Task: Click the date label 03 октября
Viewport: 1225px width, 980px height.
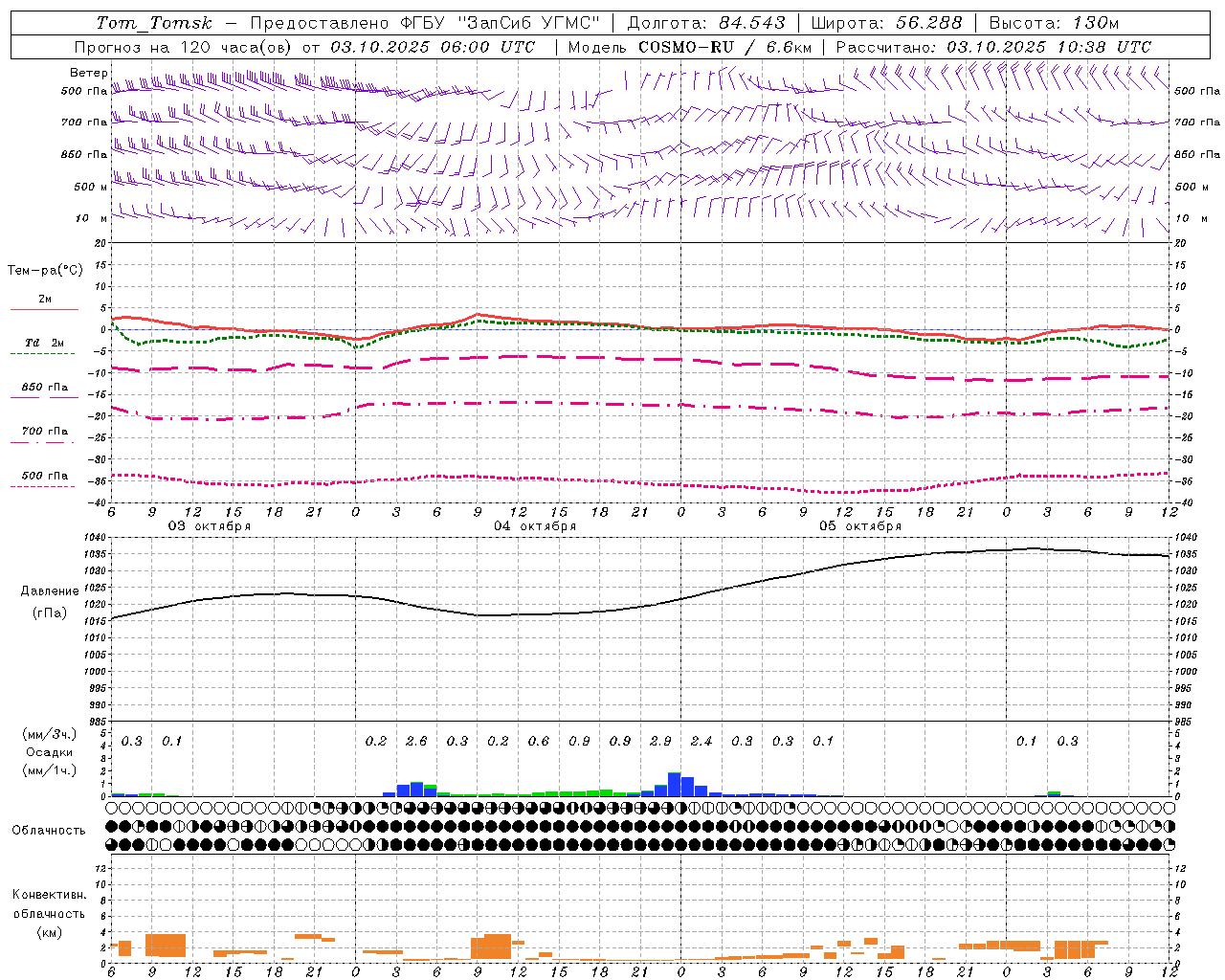Action: [210, 526]
